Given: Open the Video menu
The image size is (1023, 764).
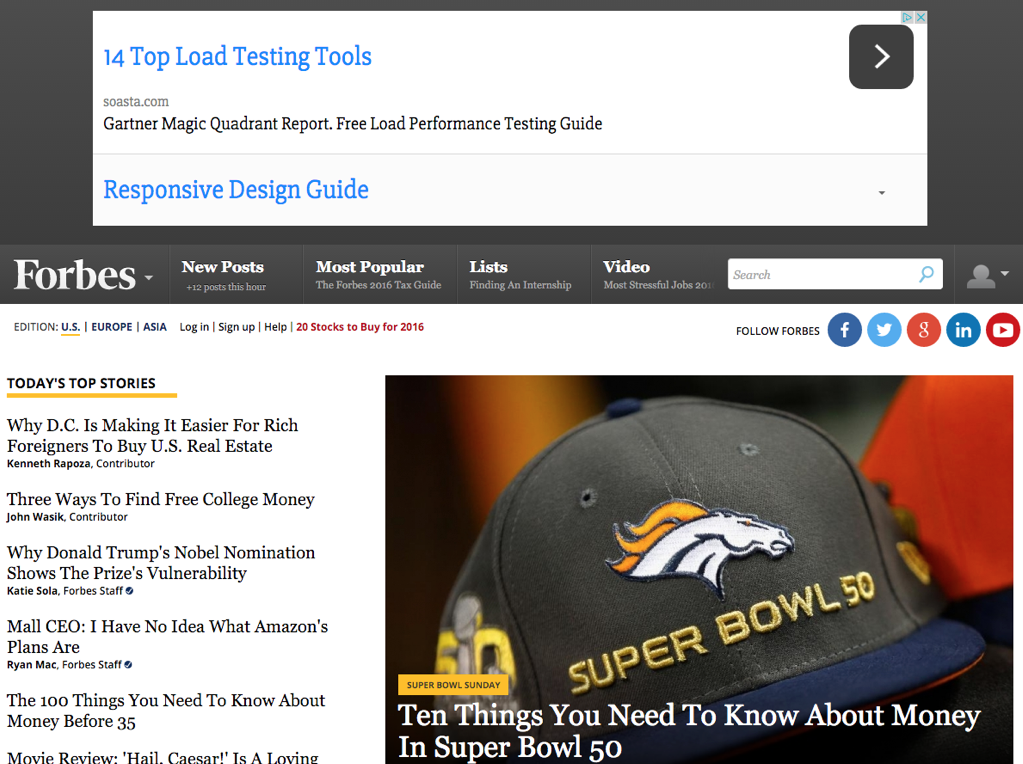Looking at the screenshot, I should [626, 267].
